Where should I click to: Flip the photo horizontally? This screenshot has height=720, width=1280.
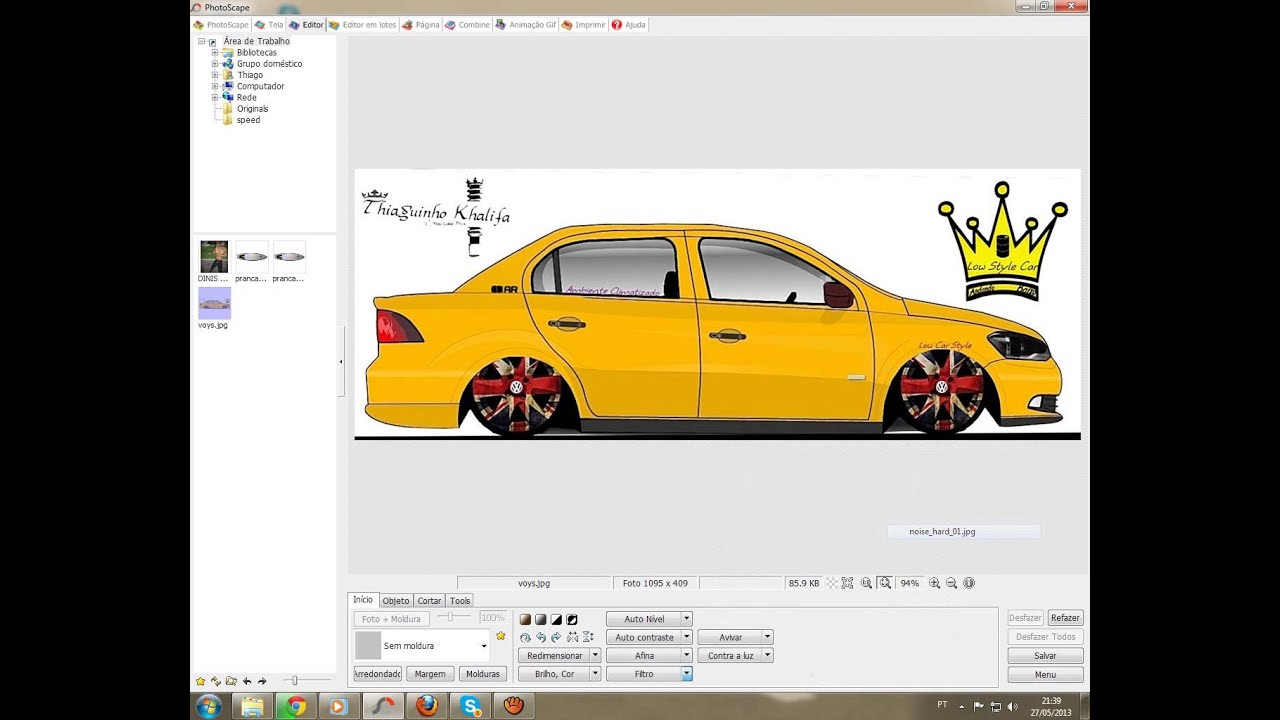(572, 637)
